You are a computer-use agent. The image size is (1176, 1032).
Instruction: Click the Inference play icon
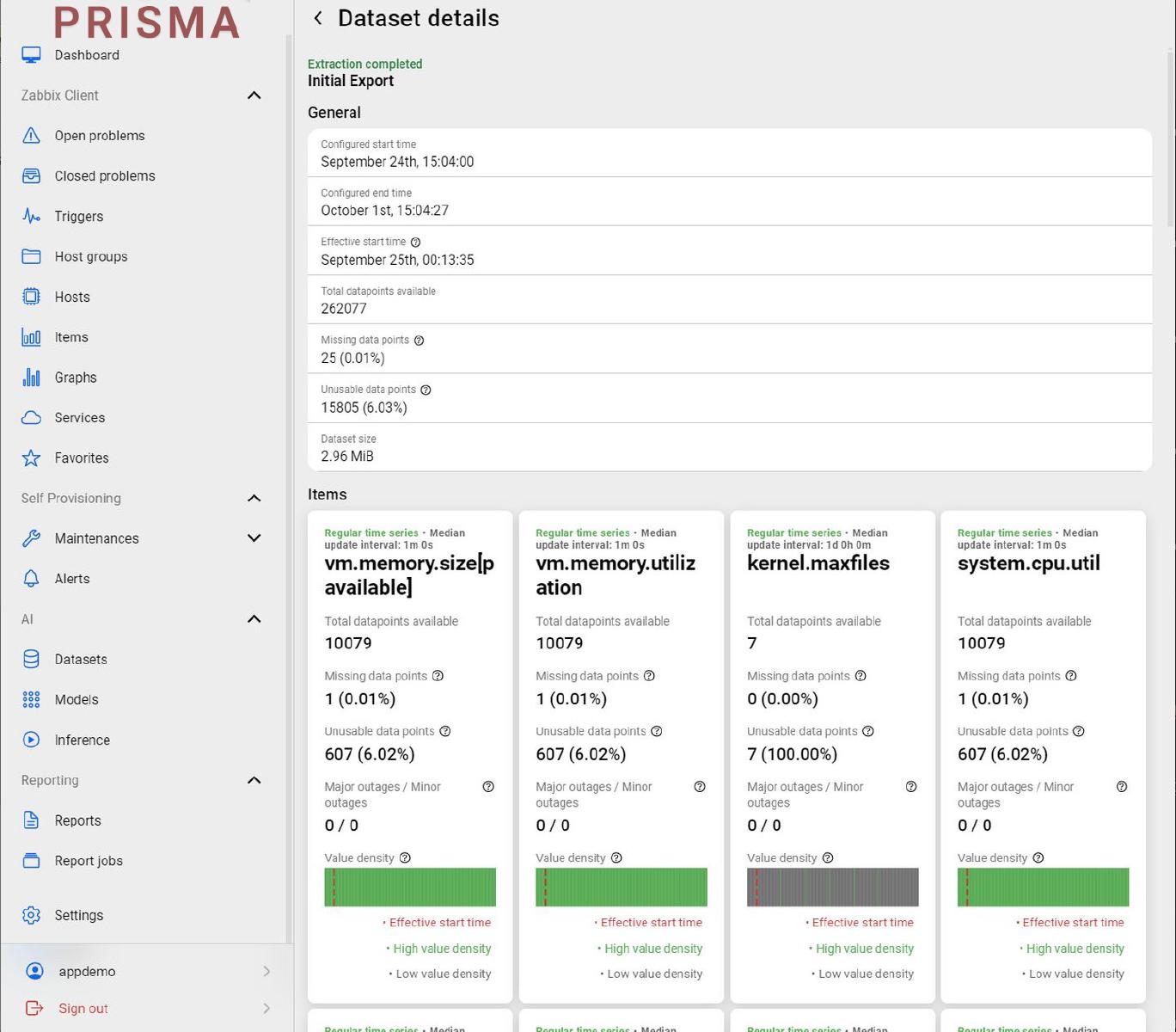31,740
